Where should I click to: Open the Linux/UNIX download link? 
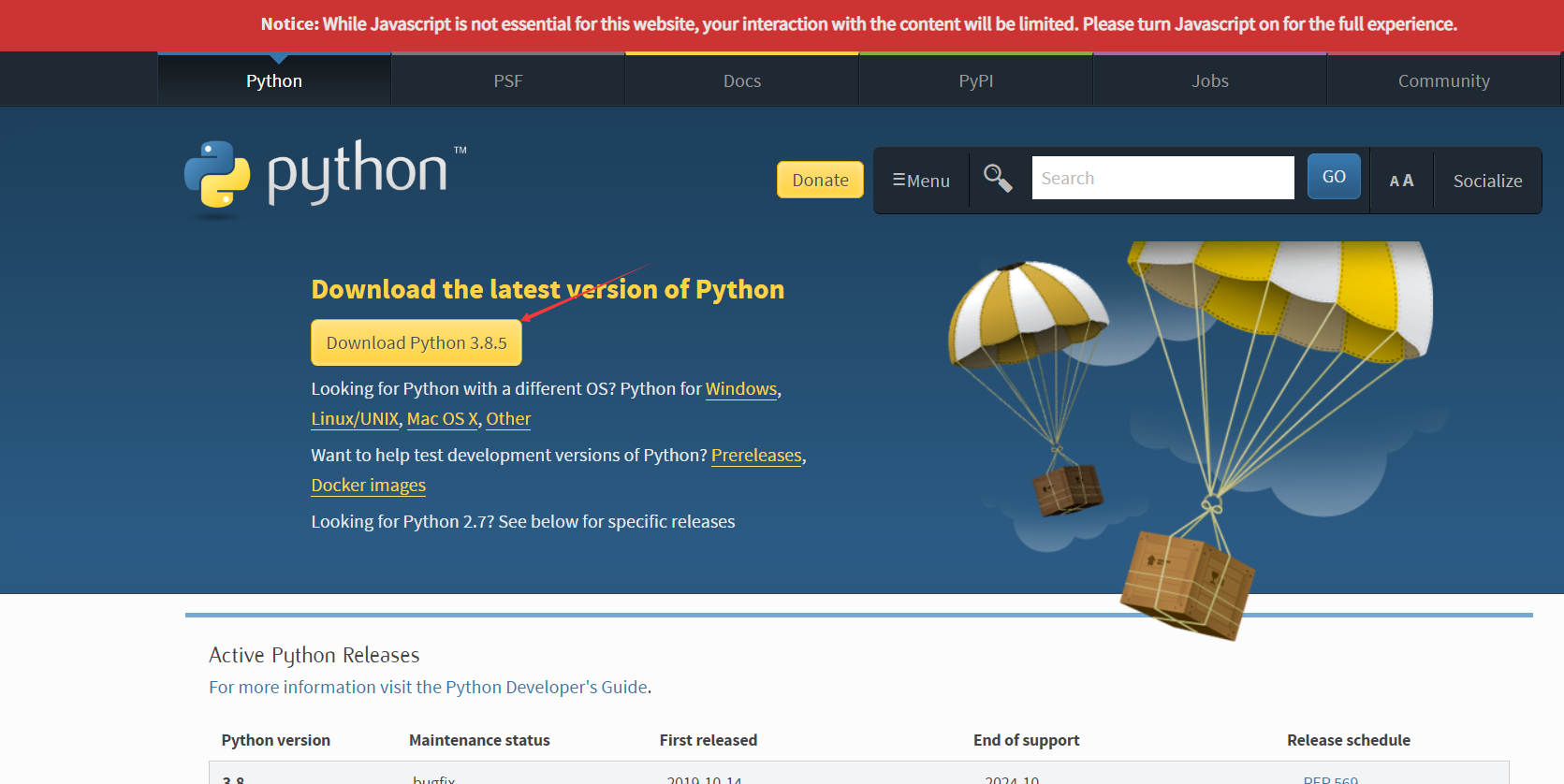tap(355, 418)
